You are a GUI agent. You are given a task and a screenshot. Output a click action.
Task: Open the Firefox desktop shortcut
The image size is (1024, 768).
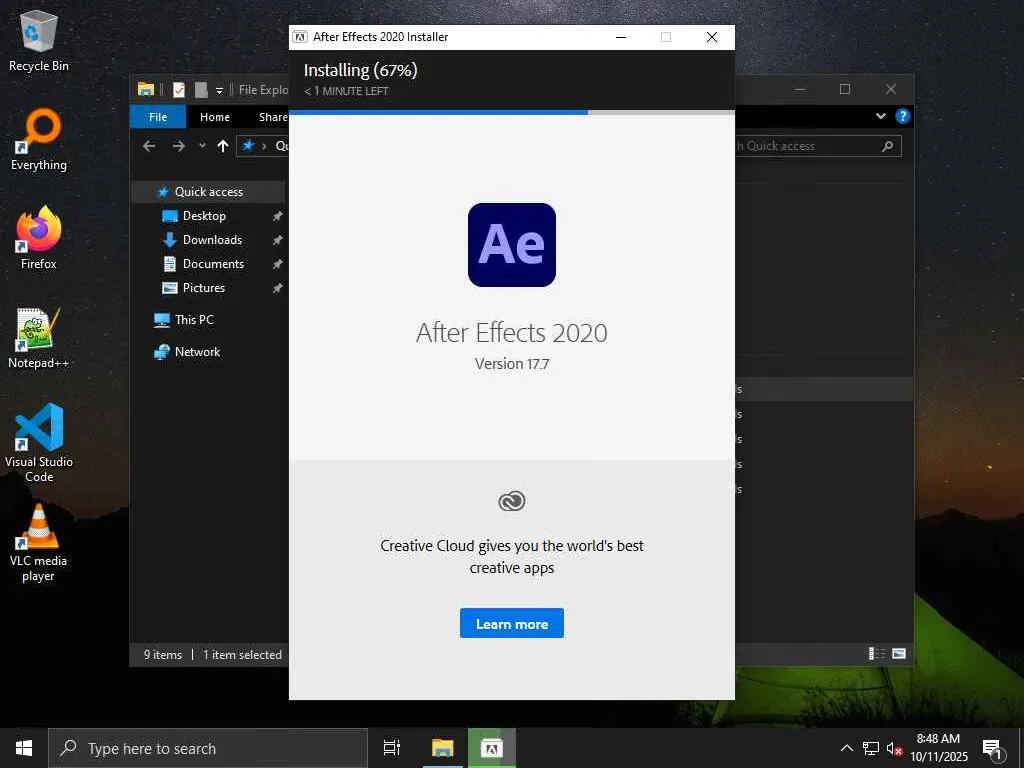[x=39, y=238]
